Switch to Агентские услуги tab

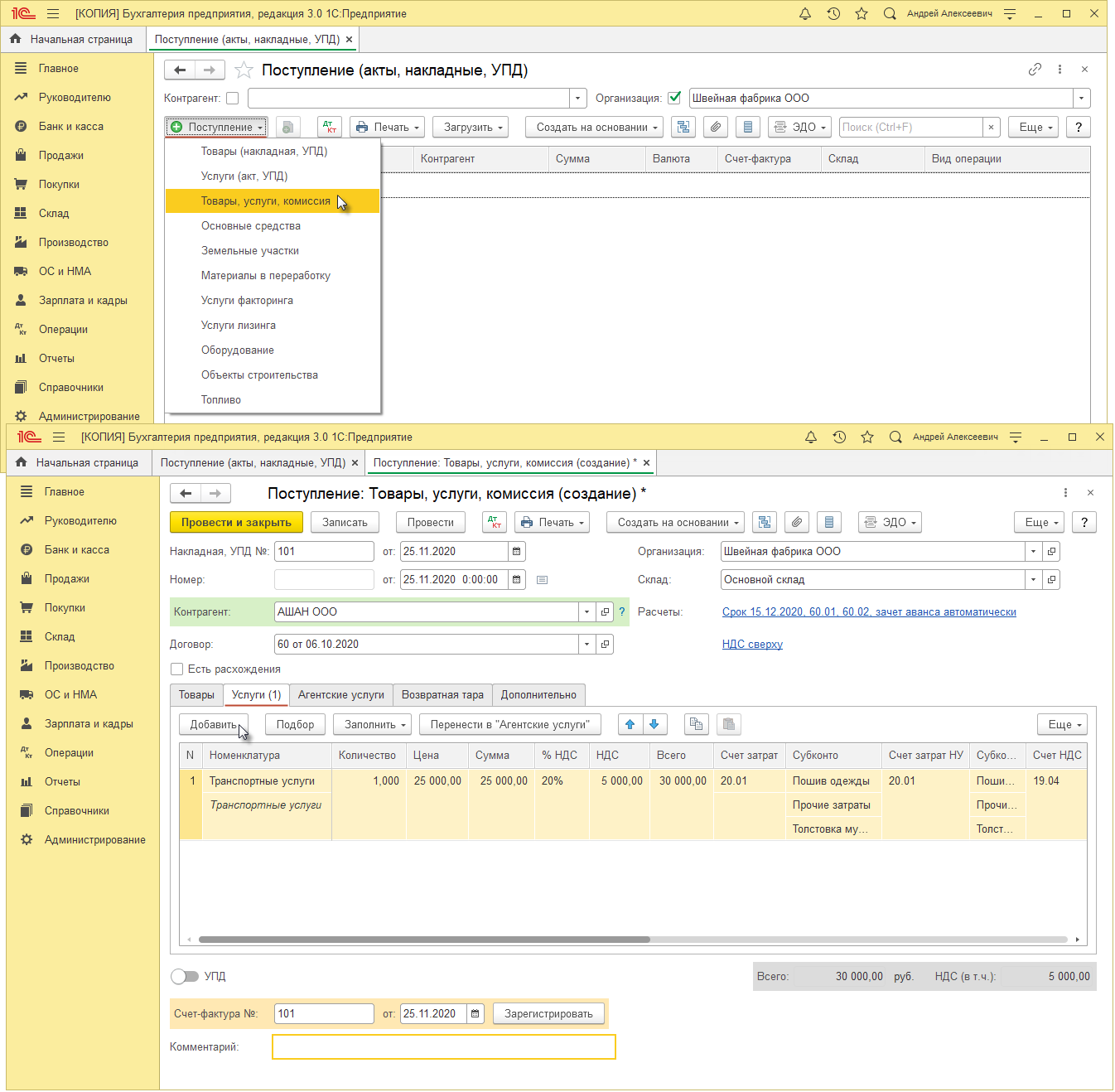341,694
